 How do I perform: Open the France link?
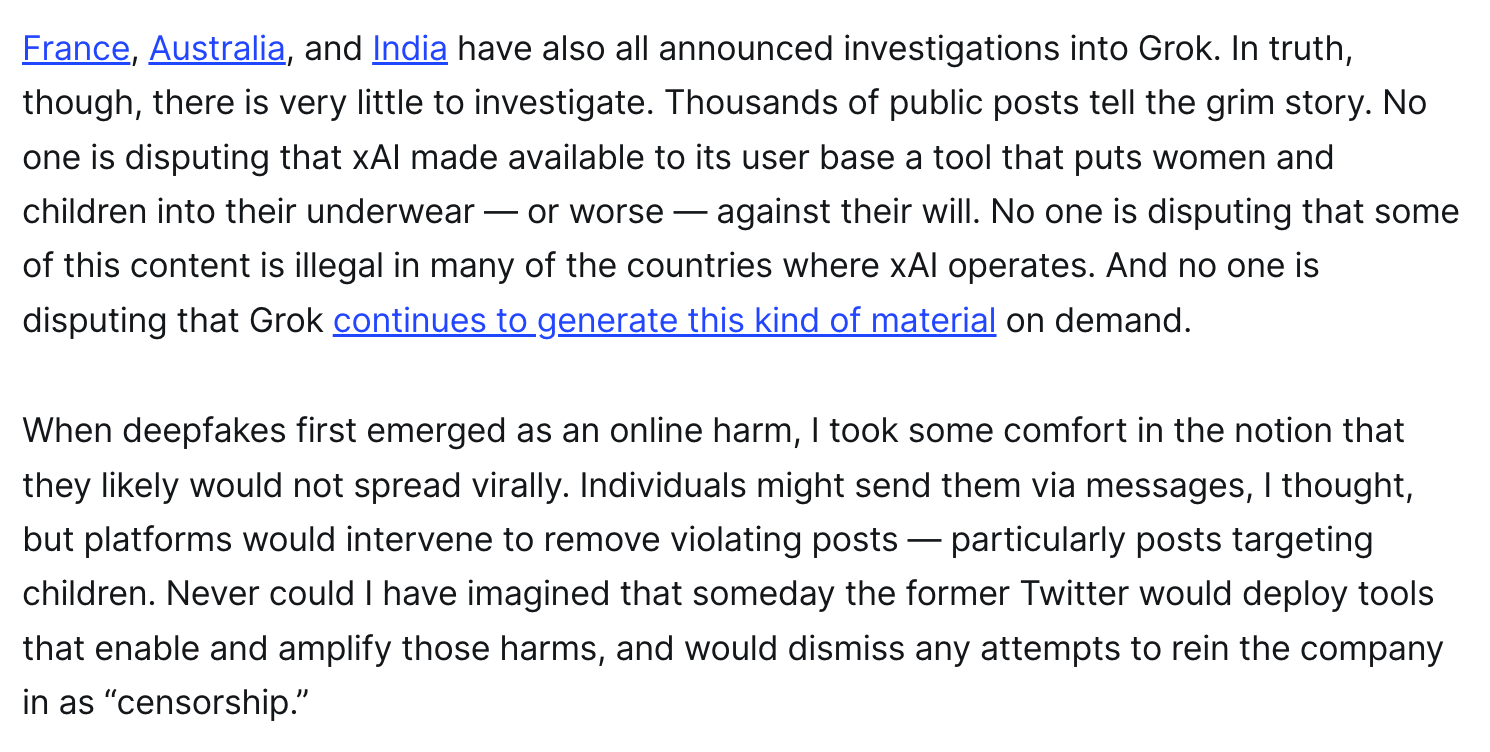(x=76, y=49)
